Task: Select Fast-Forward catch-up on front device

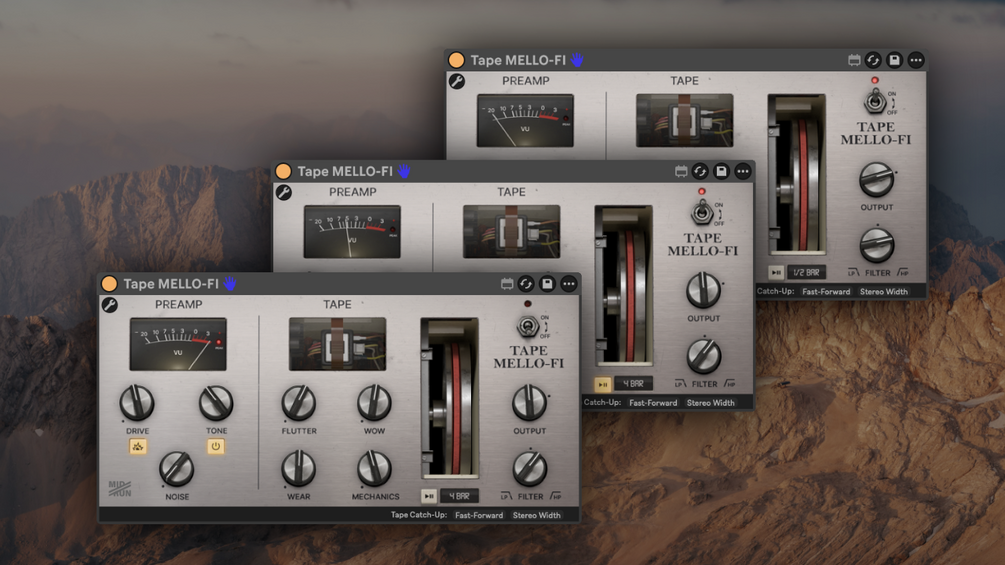Action: [x=479, y=515]
